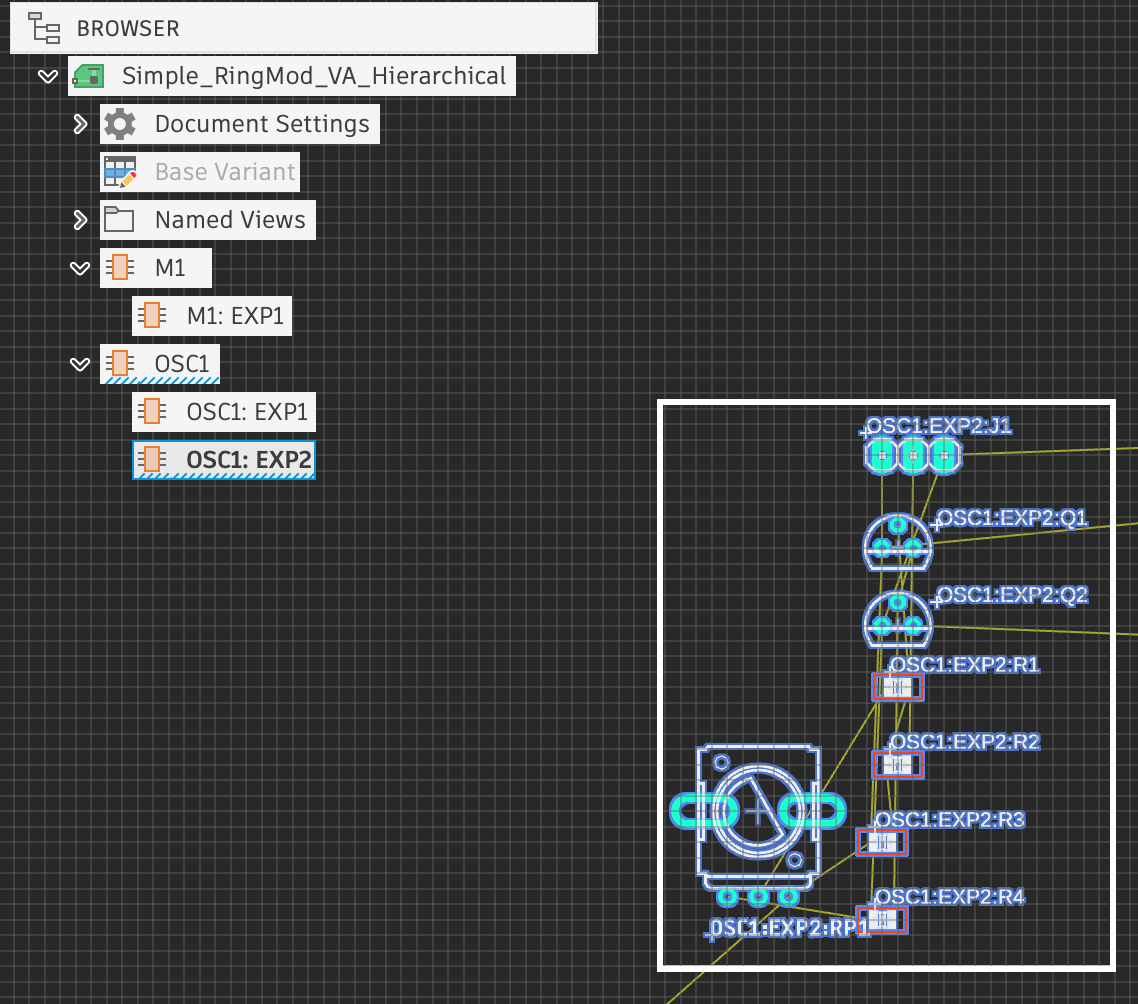Select the OSC1:EXP2:J1 connector footprint
Image resolution: width=1138 pixels, height=1004 pixels.
pyautogui.click(x=913, y=456)
